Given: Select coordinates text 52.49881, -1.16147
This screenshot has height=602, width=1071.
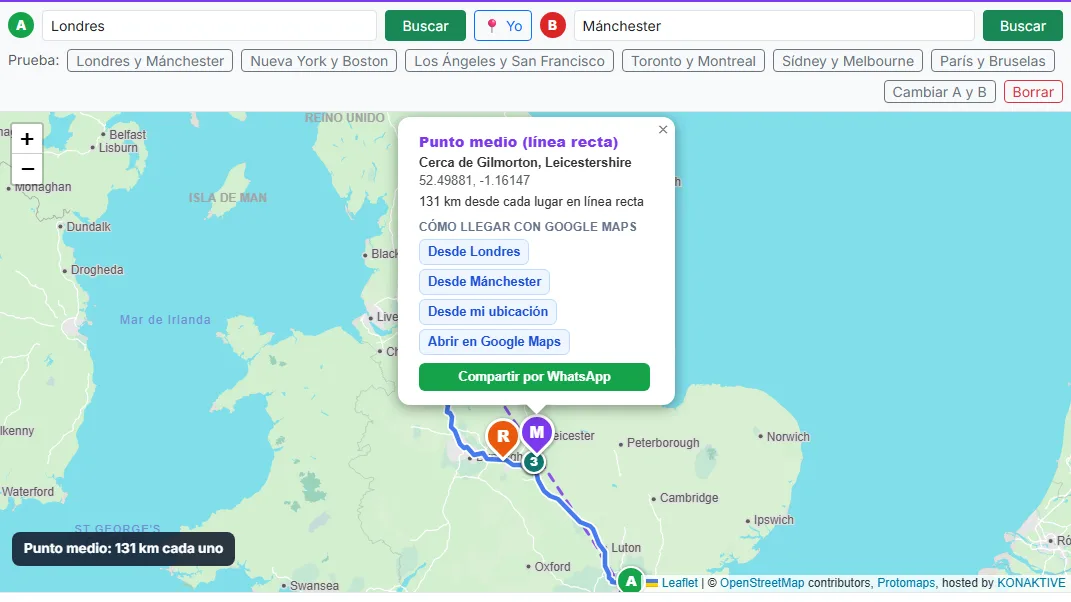Looking at the screenshot, I should point(474,180).
